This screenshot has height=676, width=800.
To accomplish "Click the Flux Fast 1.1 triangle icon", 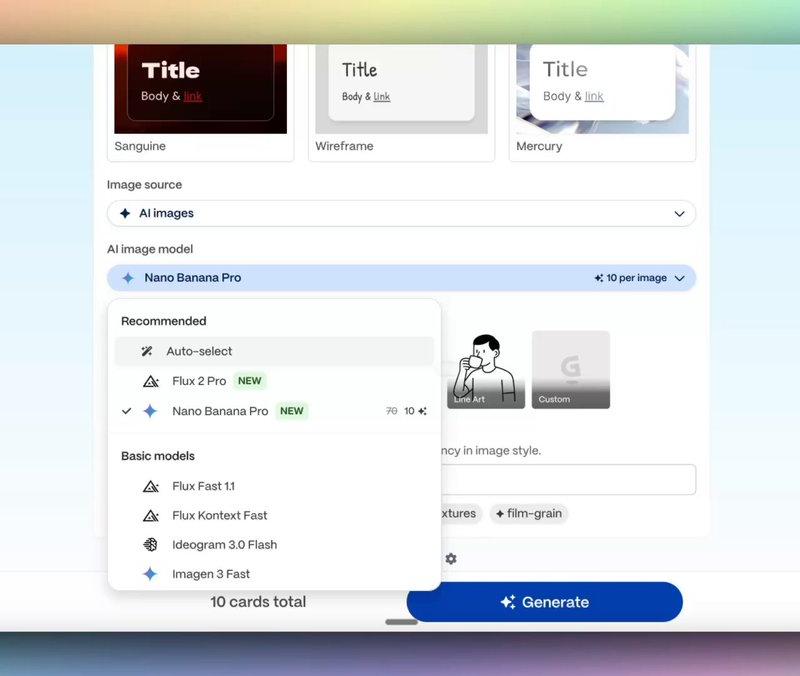I will click(151, 486).
